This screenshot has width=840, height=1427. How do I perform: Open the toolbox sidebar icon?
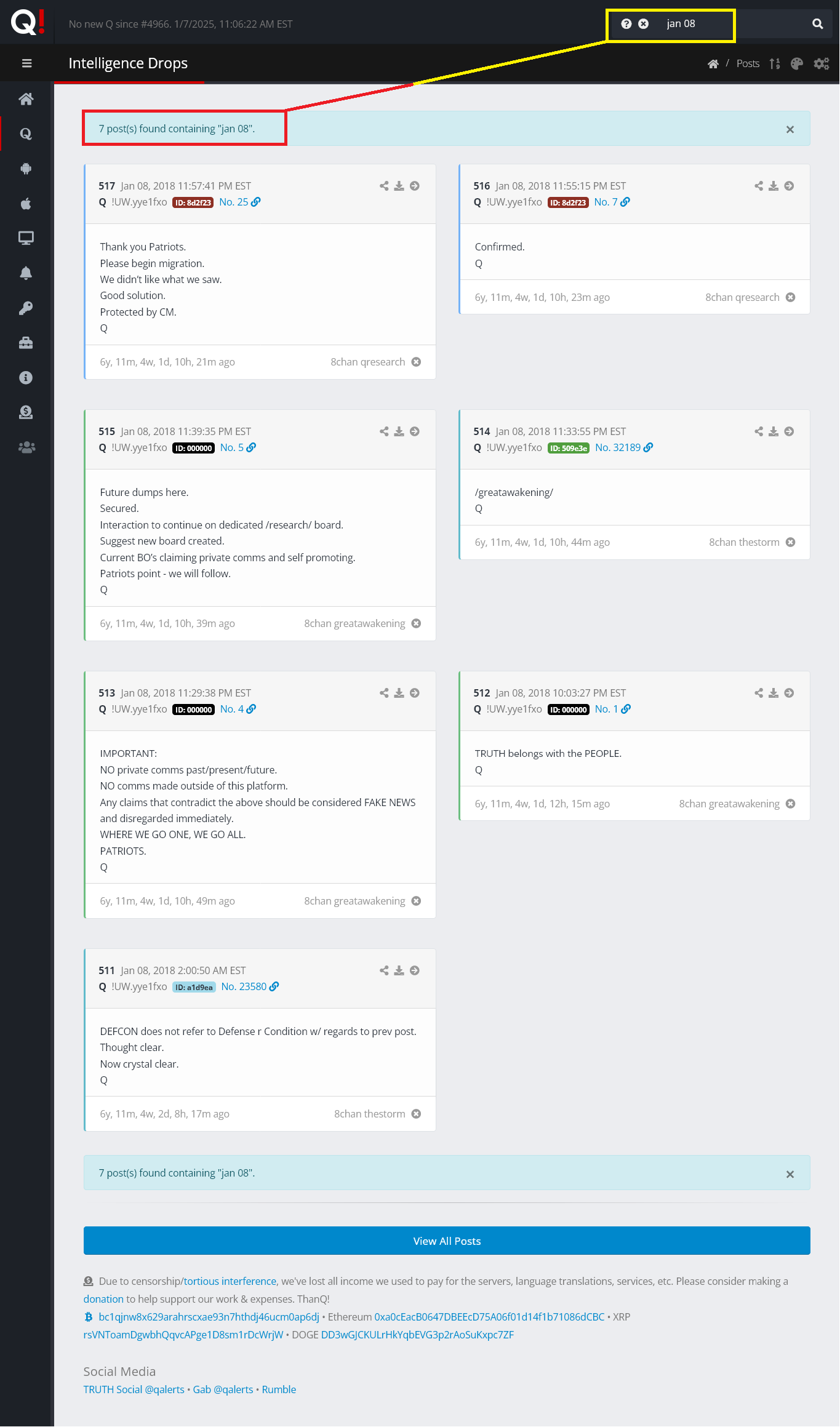[x=26, y=343]
